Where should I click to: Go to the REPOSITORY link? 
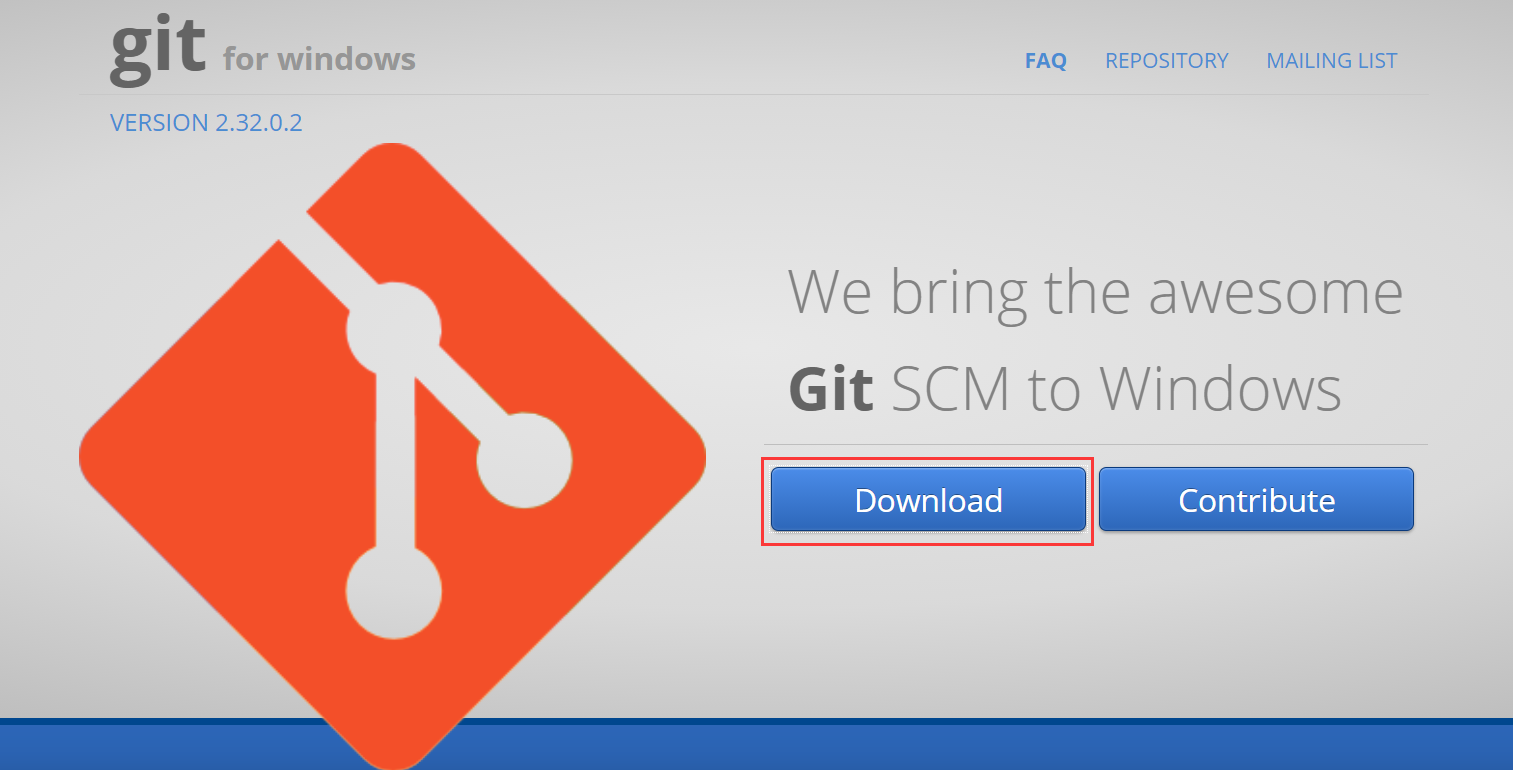1166,61
